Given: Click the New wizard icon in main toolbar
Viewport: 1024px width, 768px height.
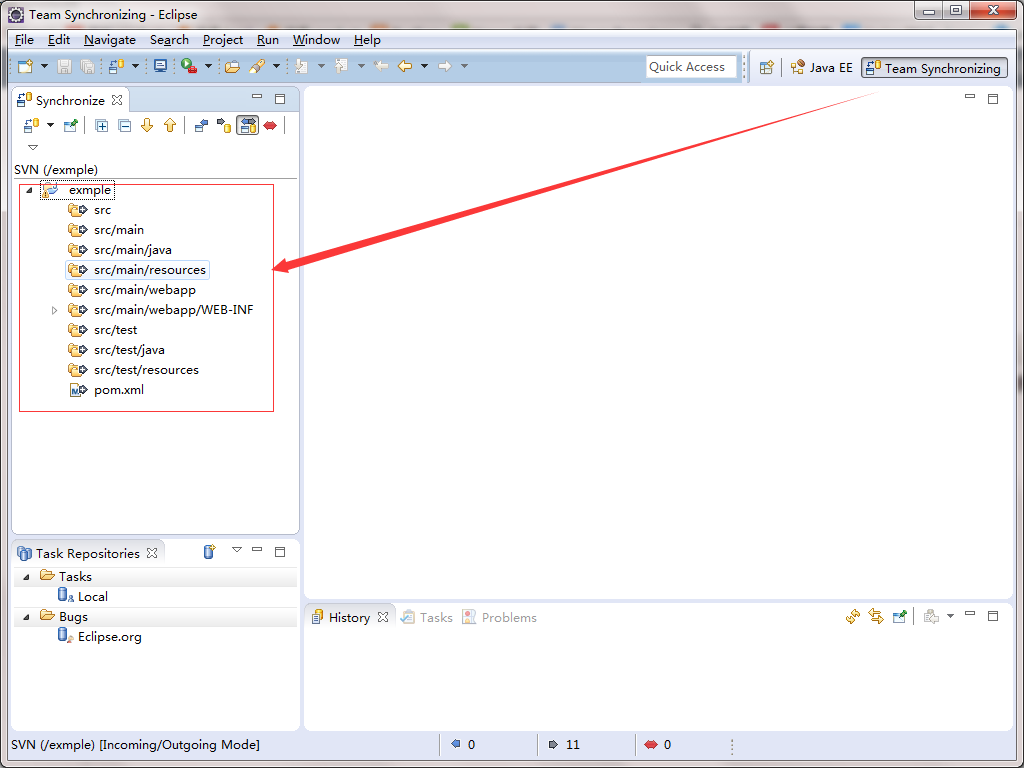Looking at the screenshot, I should point(25,66).
